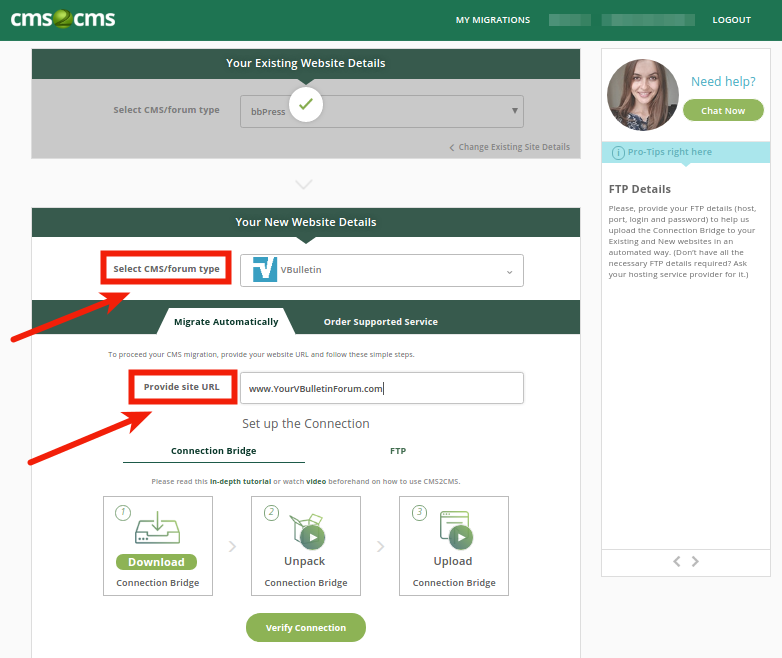Viewport: 782px width, 658px height.
Task: Click the Your New Website Details header
Action: point(306,222)
